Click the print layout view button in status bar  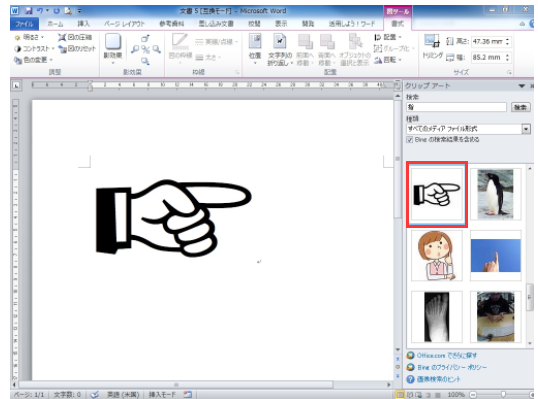(400, 395)
